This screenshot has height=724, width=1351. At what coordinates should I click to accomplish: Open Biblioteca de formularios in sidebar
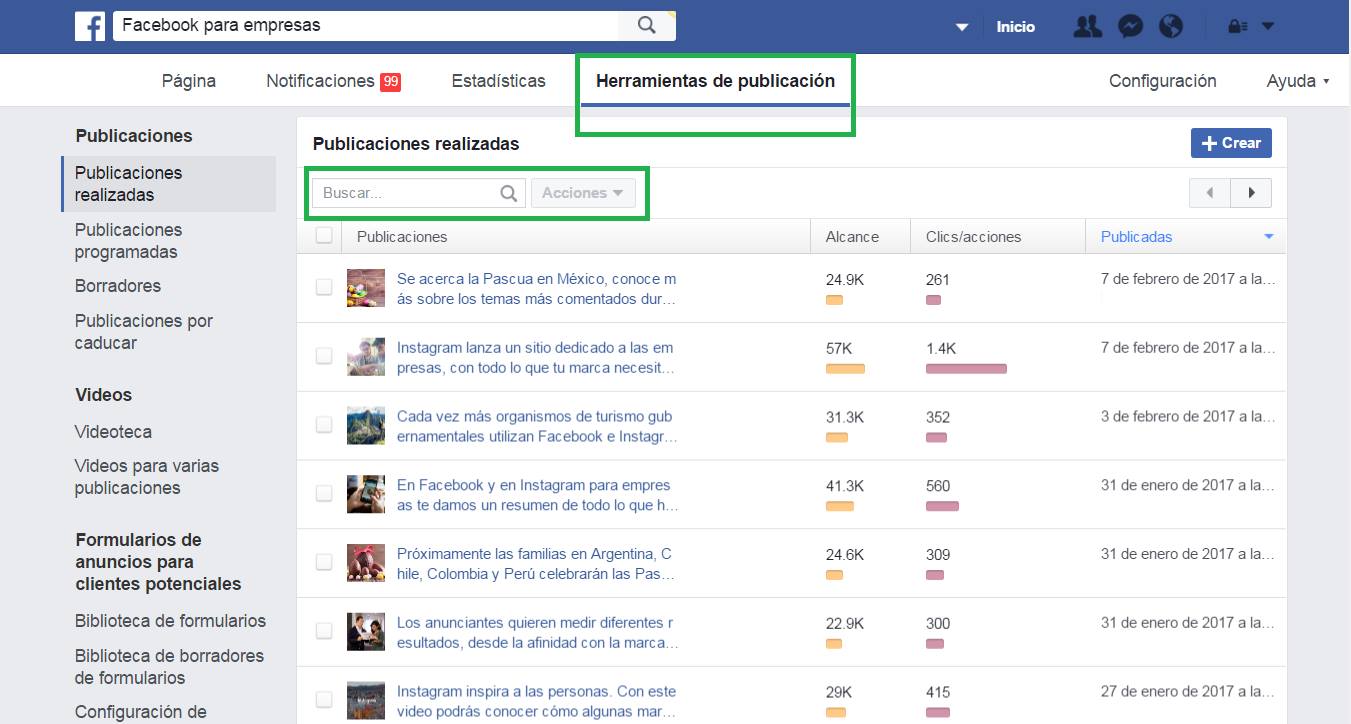point(170,621)
